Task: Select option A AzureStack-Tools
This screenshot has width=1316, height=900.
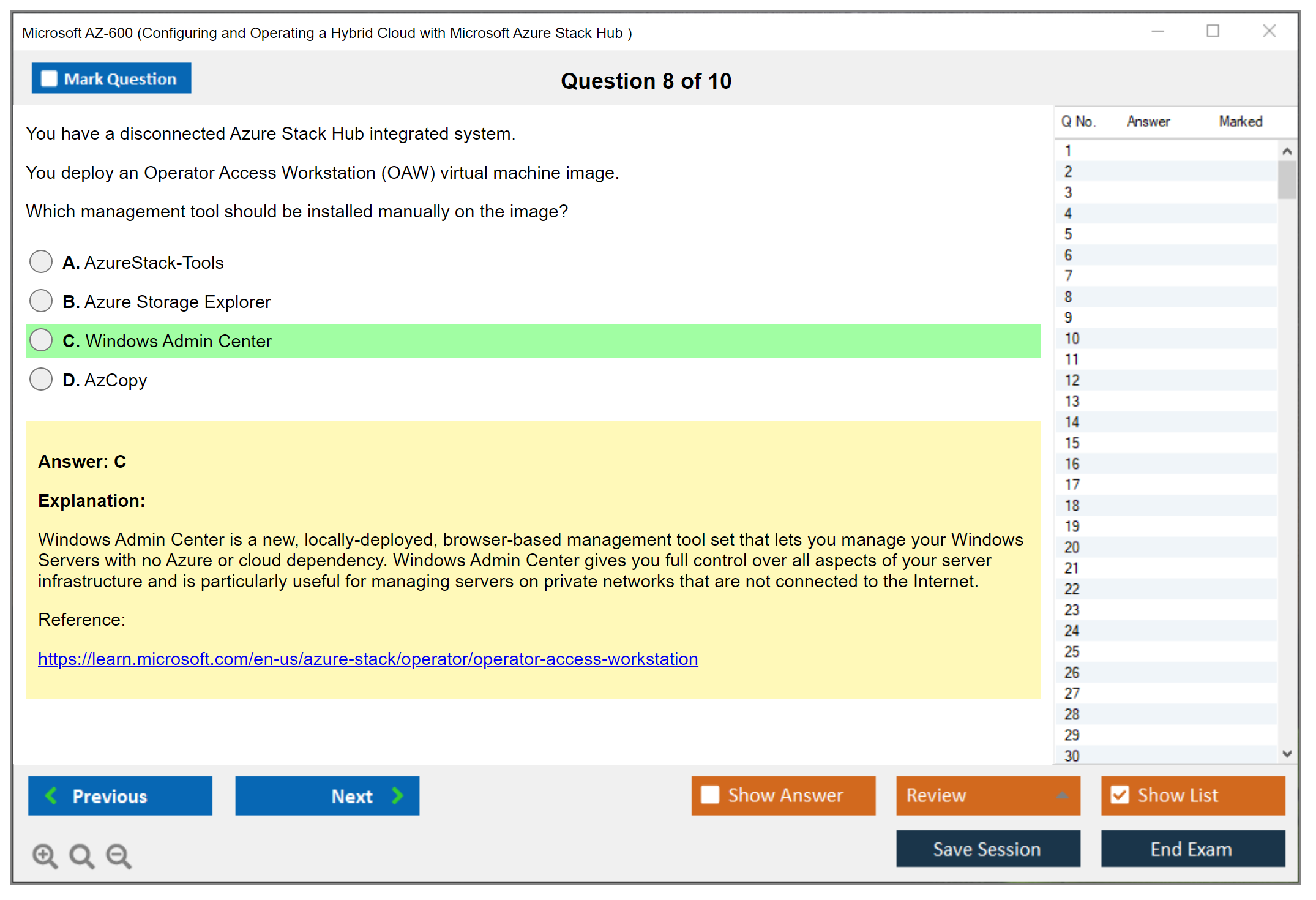Action: pyautogui.click(x=41, y=262)
